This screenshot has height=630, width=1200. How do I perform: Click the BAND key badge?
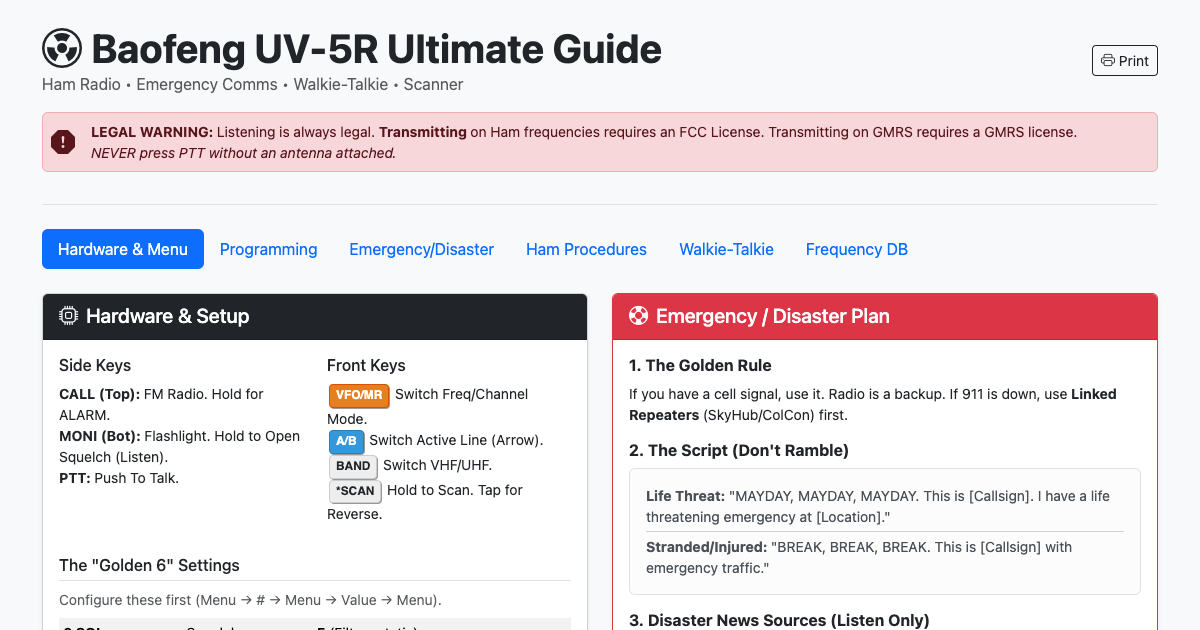click(x=353, y=466)
